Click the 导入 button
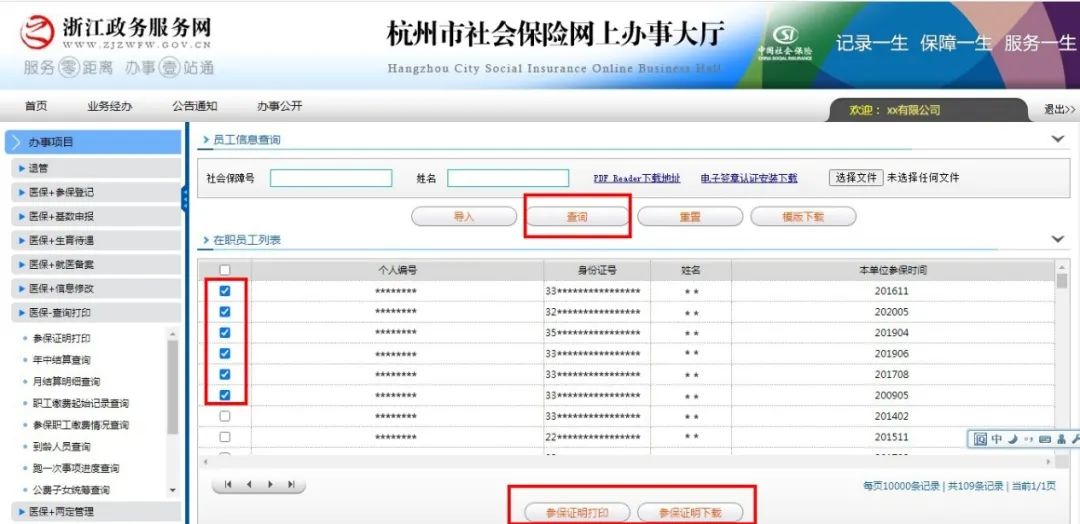 [x=464, y=216]
